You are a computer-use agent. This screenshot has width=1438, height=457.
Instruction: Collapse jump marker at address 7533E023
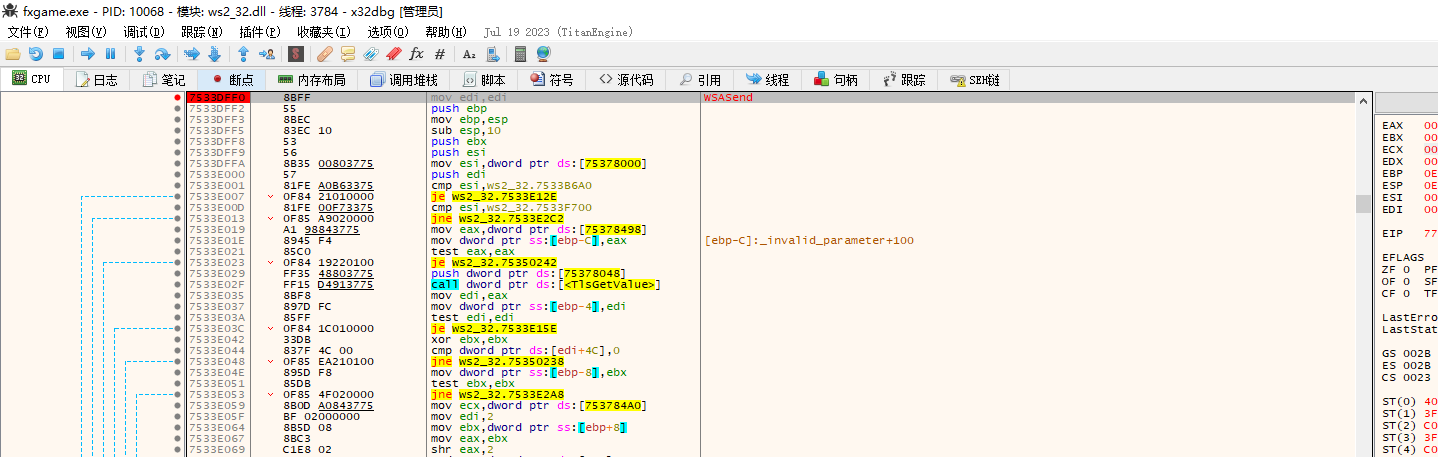(x=271, y=262)
